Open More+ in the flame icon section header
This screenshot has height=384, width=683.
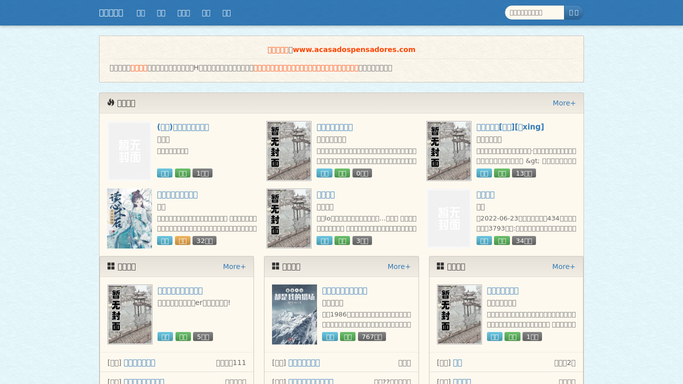[x=564, y=103]
